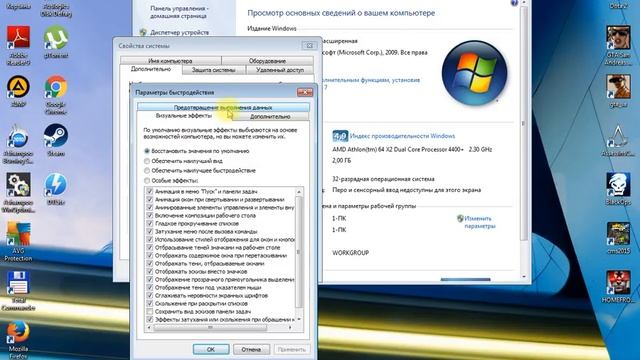
Task: Select the GTA San Andreas desktop icon
Action: (618, 45)
